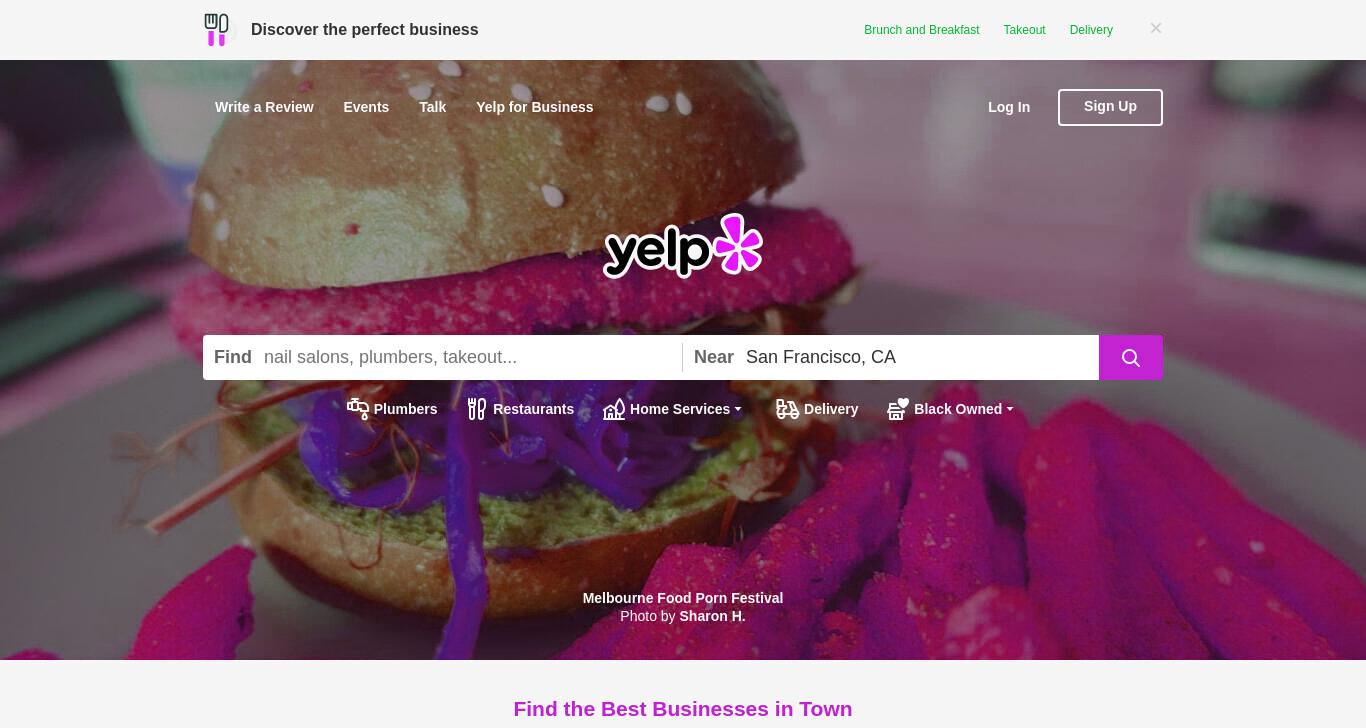Click the Delivery scooter icon
Image resolution: width=1366 pixels, height=728 pixels.
[787, 408]
